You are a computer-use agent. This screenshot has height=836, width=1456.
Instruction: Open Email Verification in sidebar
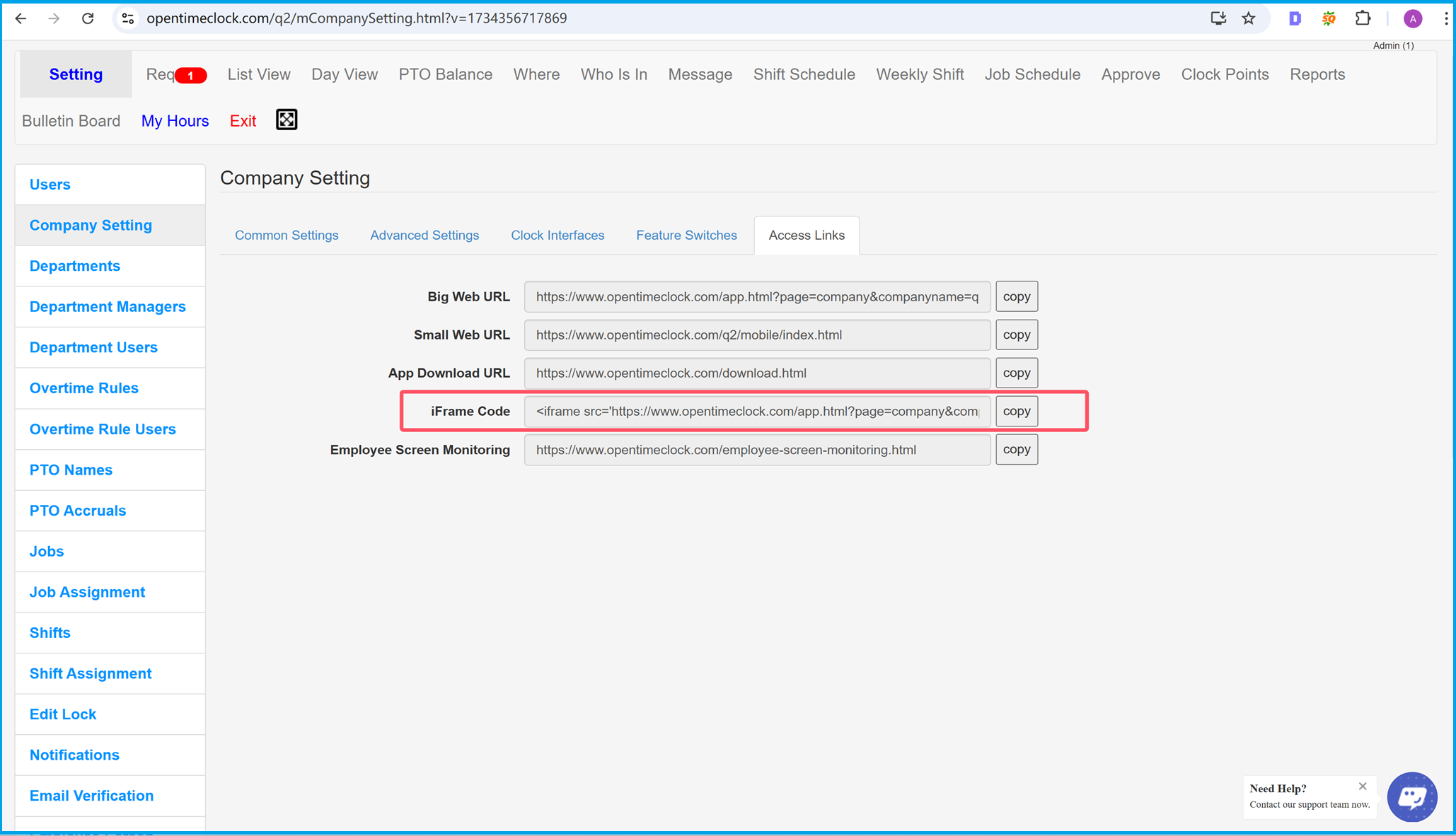[x=110, y=796]
